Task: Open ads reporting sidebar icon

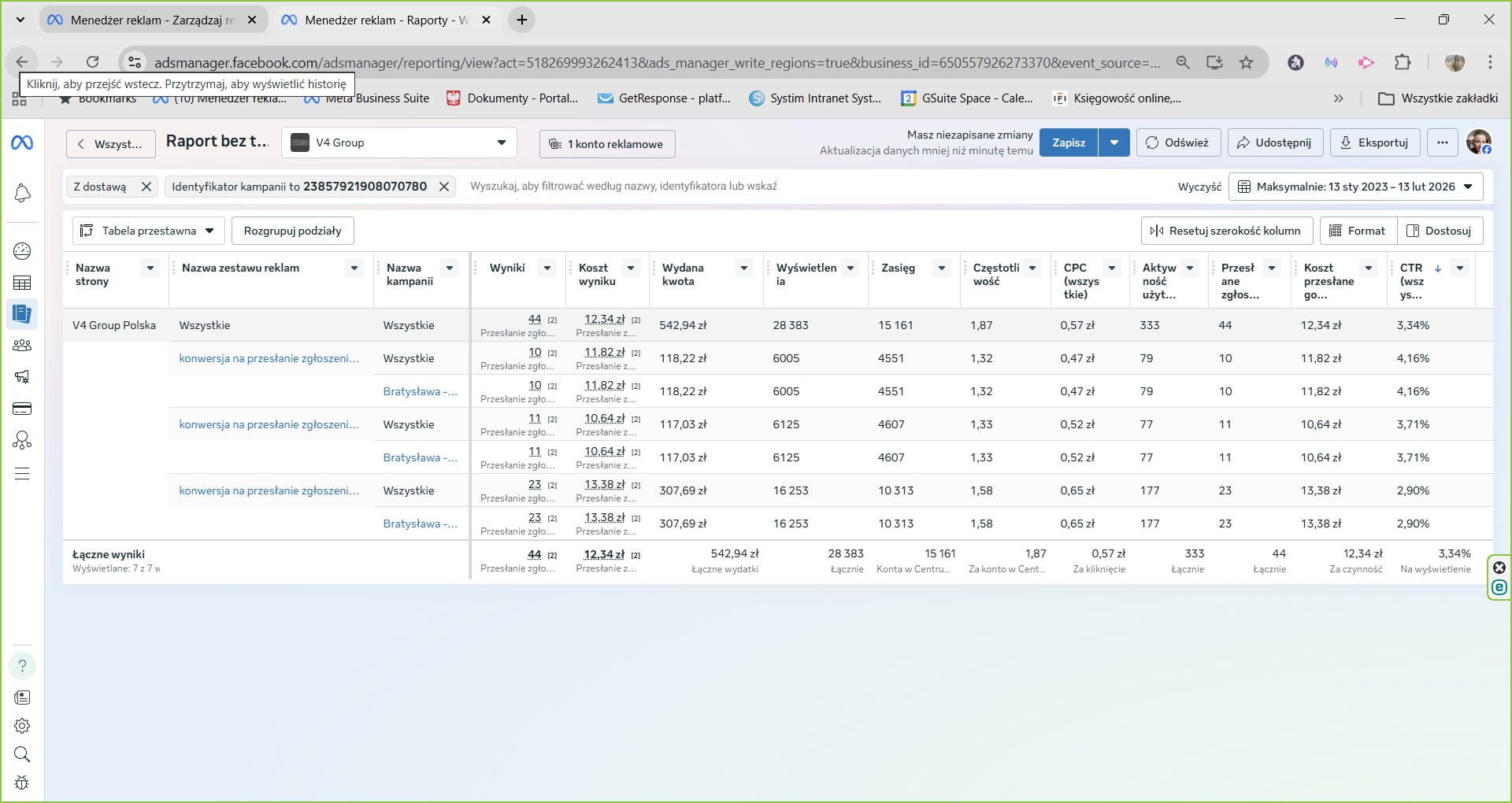Action: (22, 314)
